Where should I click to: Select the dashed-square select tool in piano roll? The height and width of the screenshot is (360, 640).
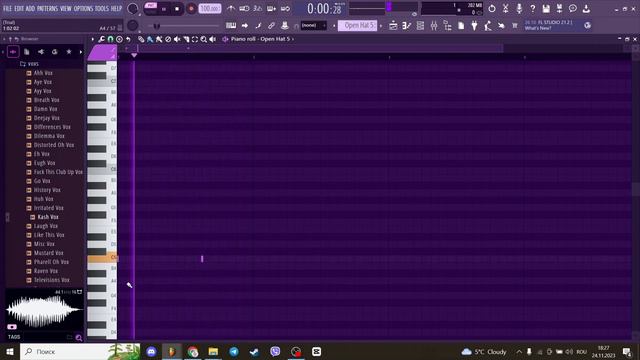tap(195, 39)
